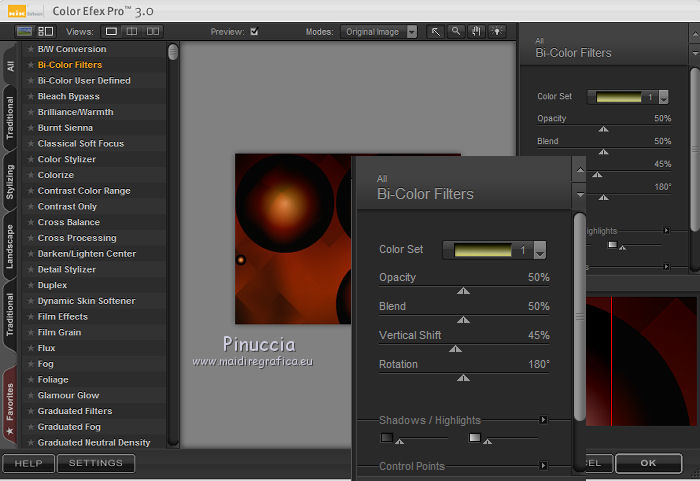Select the arrow pointer tool

click(x=436, y=32)
